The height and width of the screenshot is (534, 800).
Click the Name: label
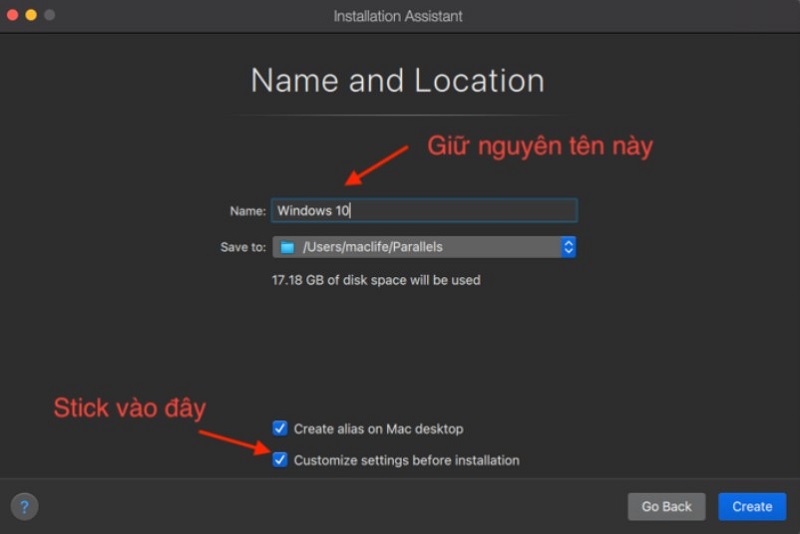point(248,211)
